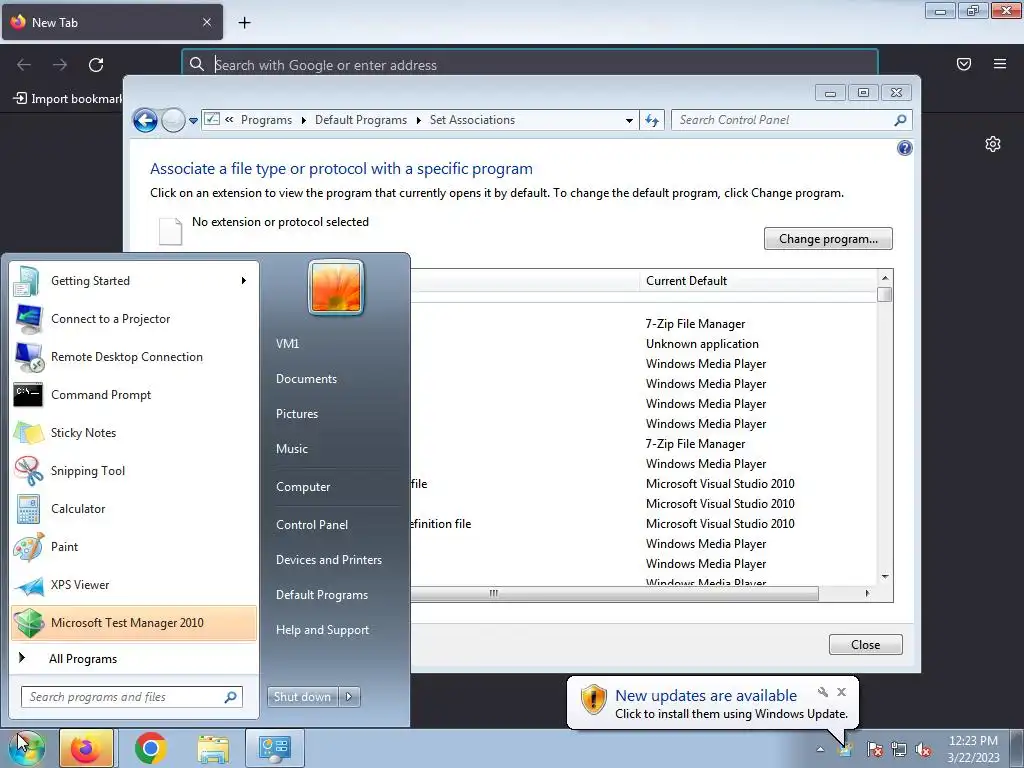Open Firefox from the taskbar

point(86,748)
